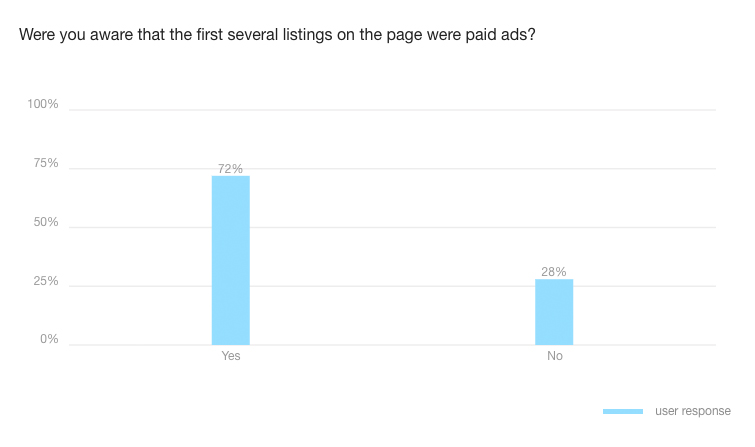
Task: Click the 25% y-axis label
Action: (x=46, y=281)
